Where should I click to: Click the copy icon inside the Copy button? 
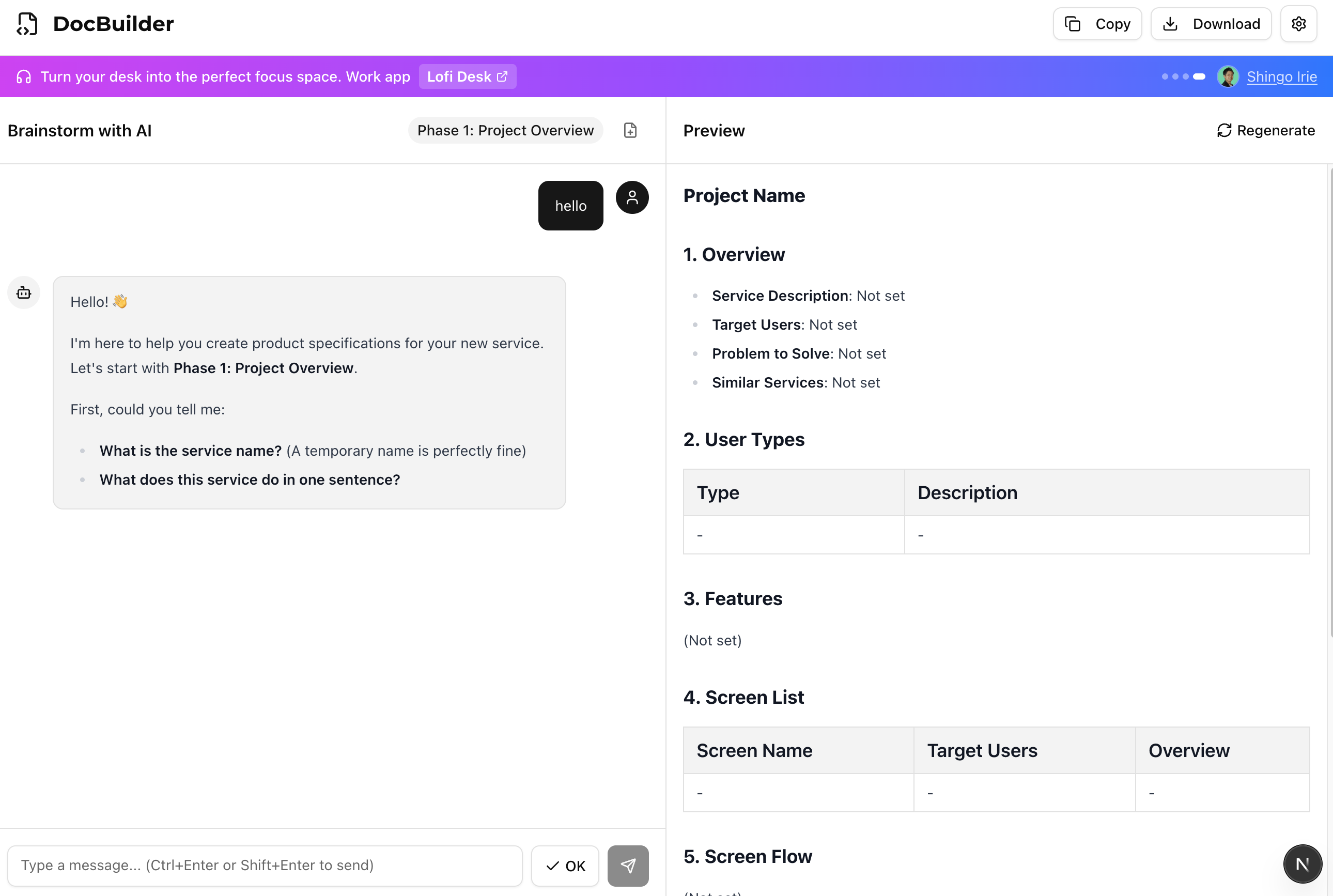click(x=1074, y=23)
